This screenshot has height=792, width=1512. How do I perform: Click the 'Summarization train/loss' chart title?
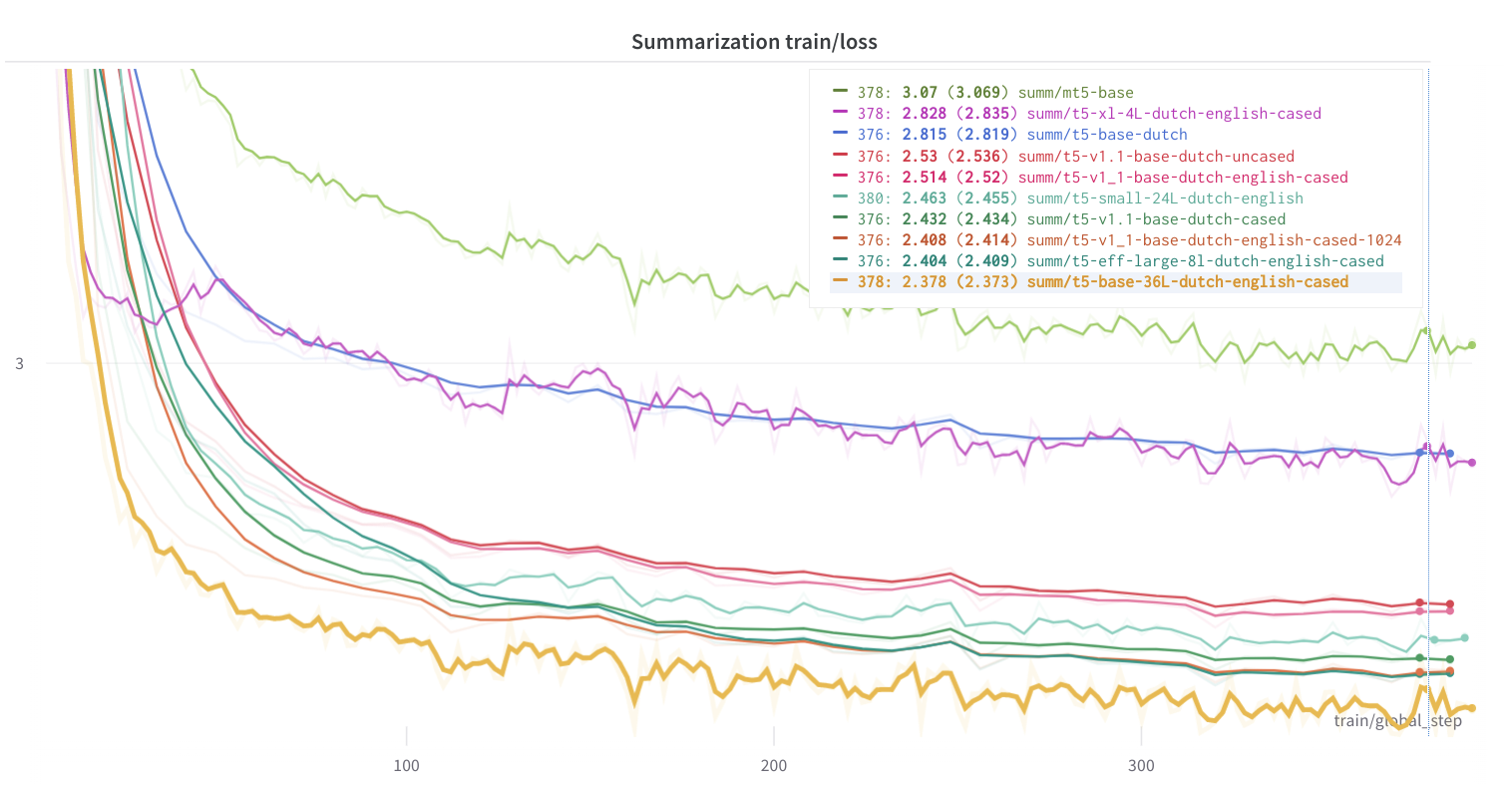tap(754, 42)
